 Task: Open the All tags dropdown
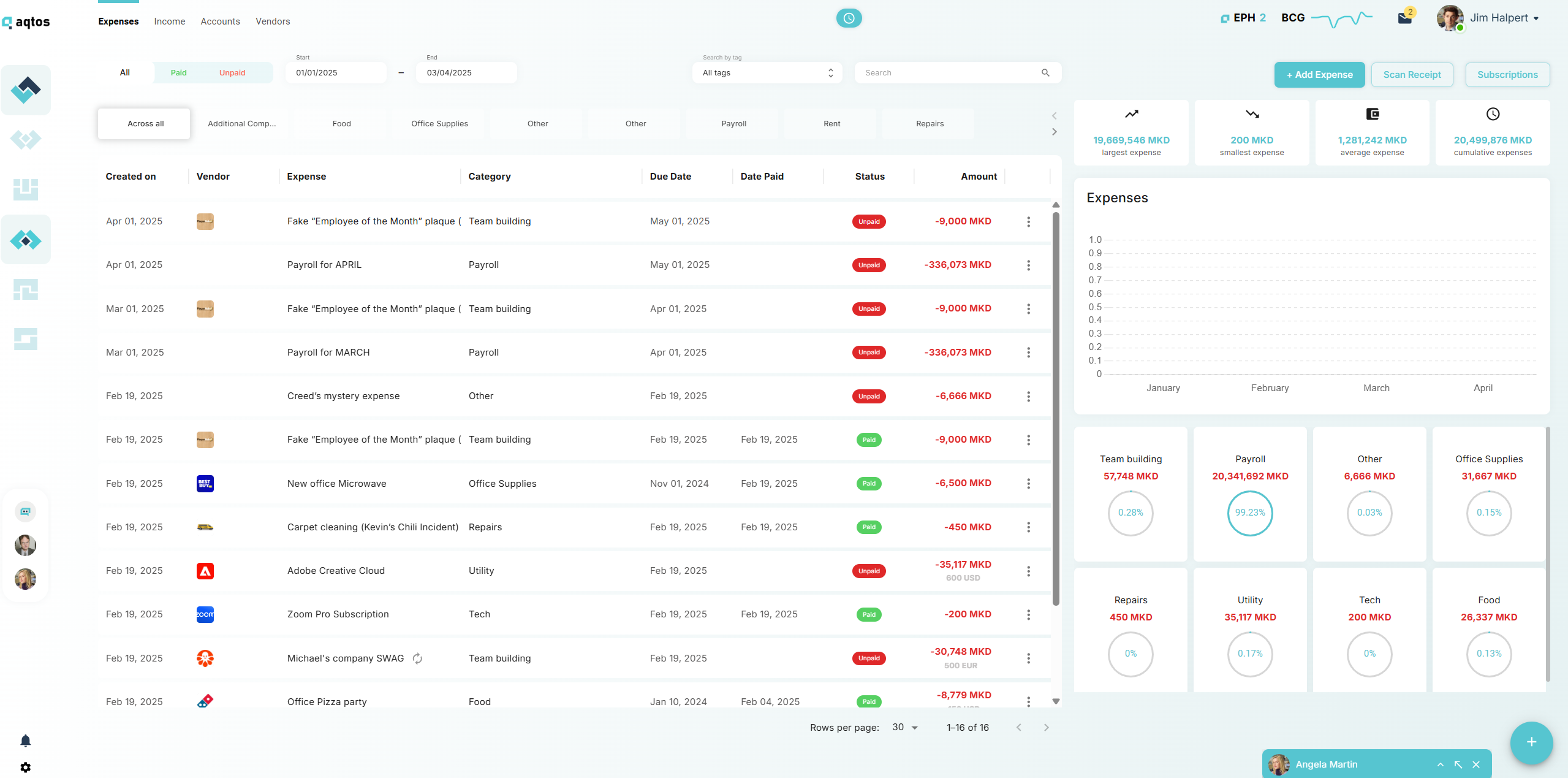point(767,73)
